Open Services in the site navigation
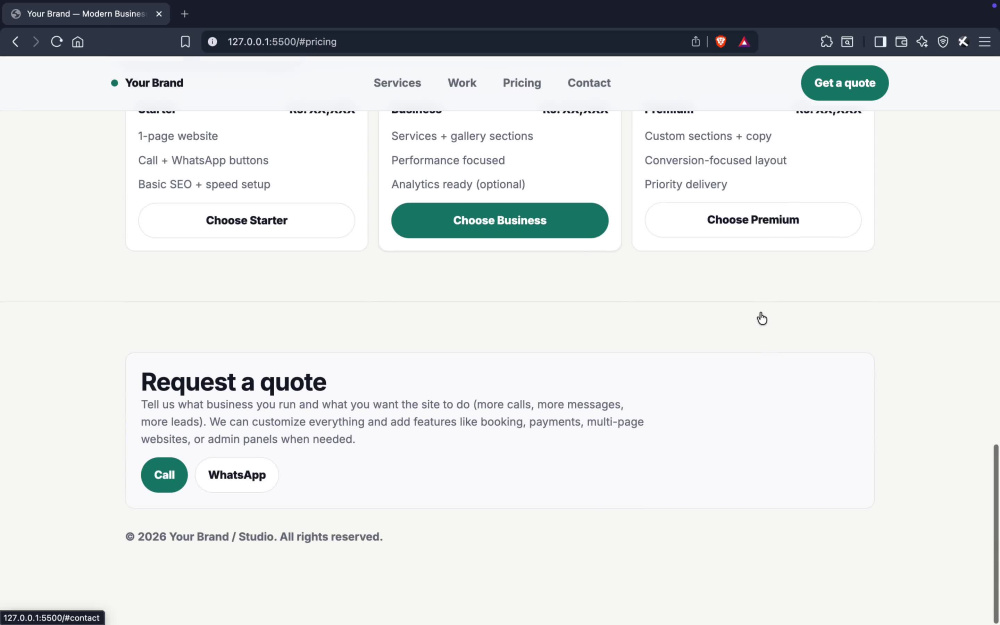 [397, 83]
